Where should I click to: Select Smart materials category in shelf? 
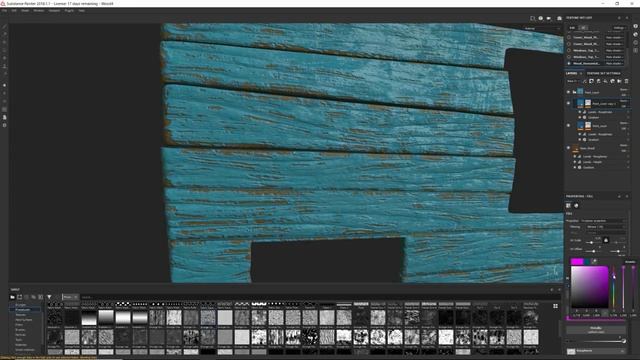25,349
